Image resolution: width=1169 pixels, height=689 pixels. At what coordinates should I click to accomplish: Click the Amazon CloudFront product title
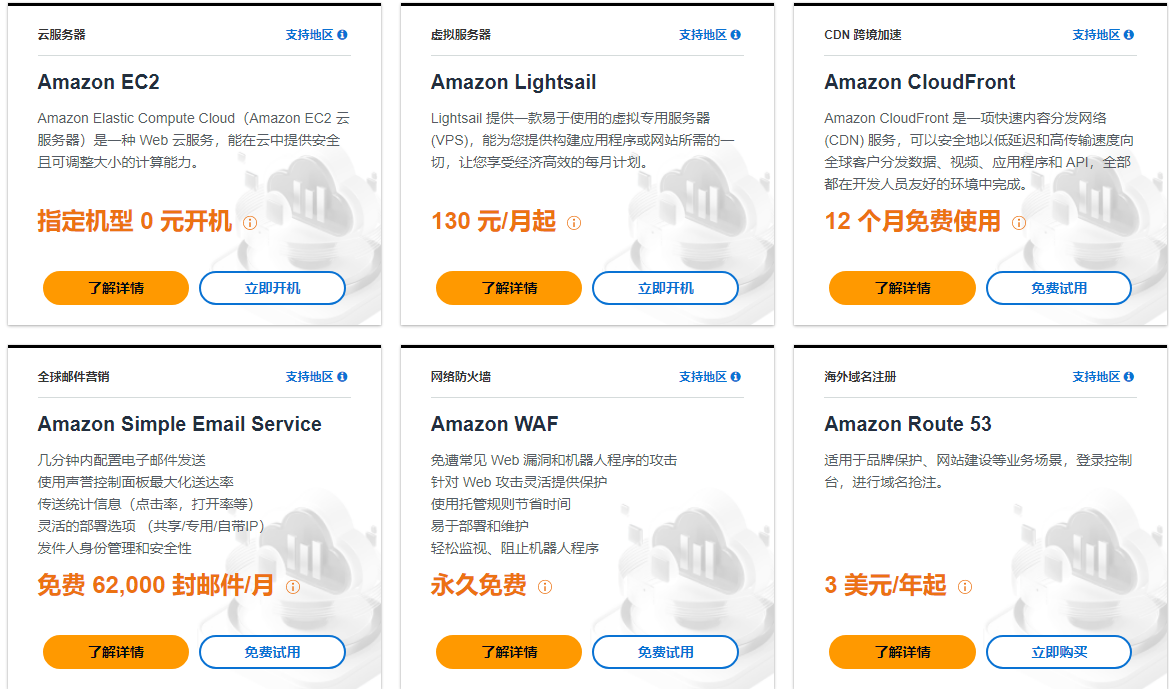919,82
